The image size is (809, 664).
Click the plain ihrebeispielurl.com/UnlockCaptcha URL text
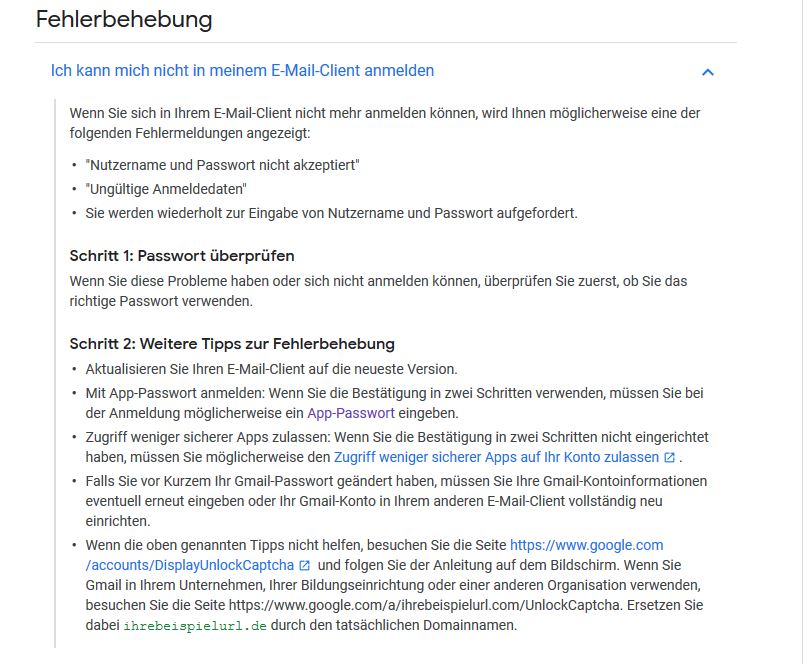pyautogui.click(x=424, y=605)
